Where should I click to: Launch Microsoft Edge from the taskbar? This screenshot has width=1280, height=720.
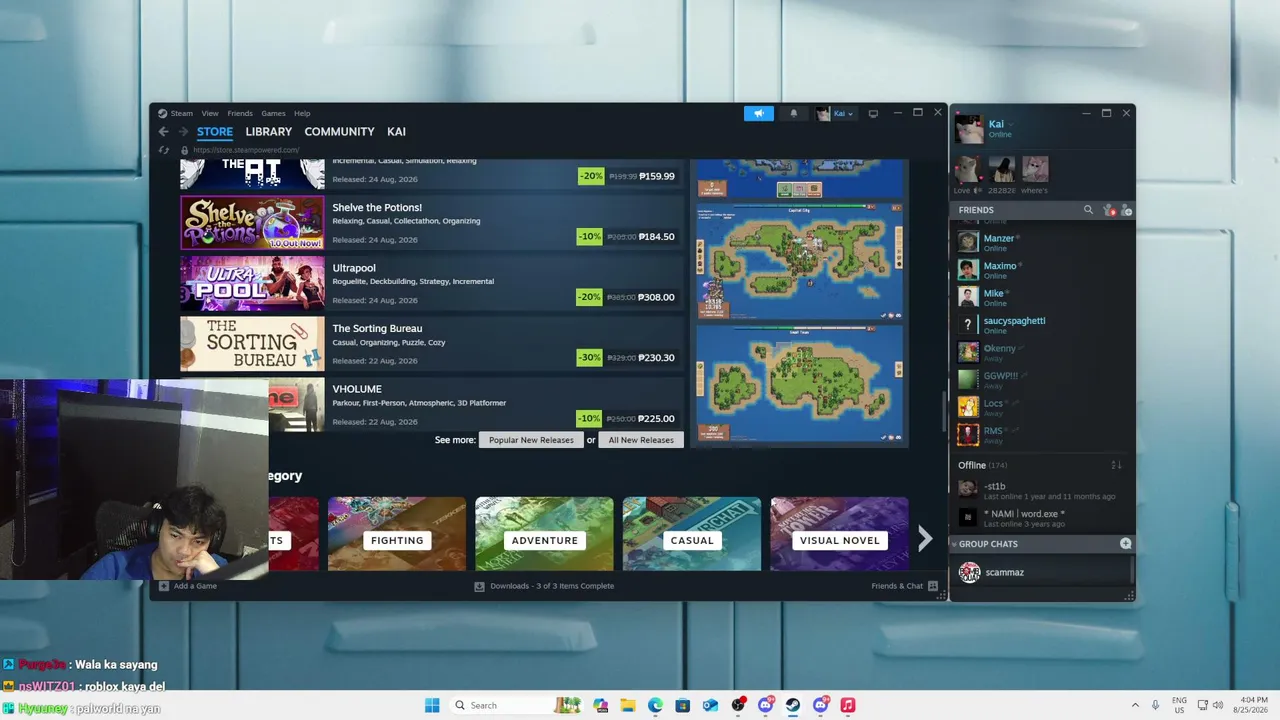click(x=655, y=705)
